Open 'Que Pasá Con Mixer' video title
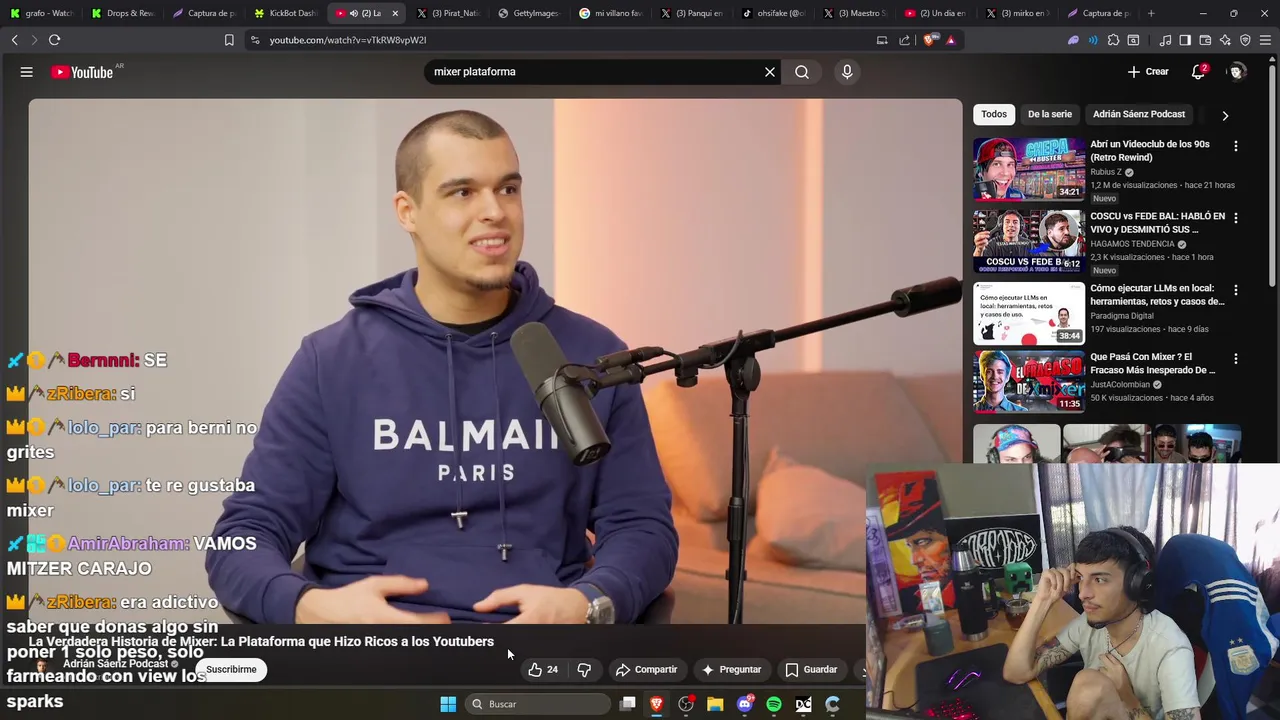This screenshot has width=1280, height=720. 1153,363
